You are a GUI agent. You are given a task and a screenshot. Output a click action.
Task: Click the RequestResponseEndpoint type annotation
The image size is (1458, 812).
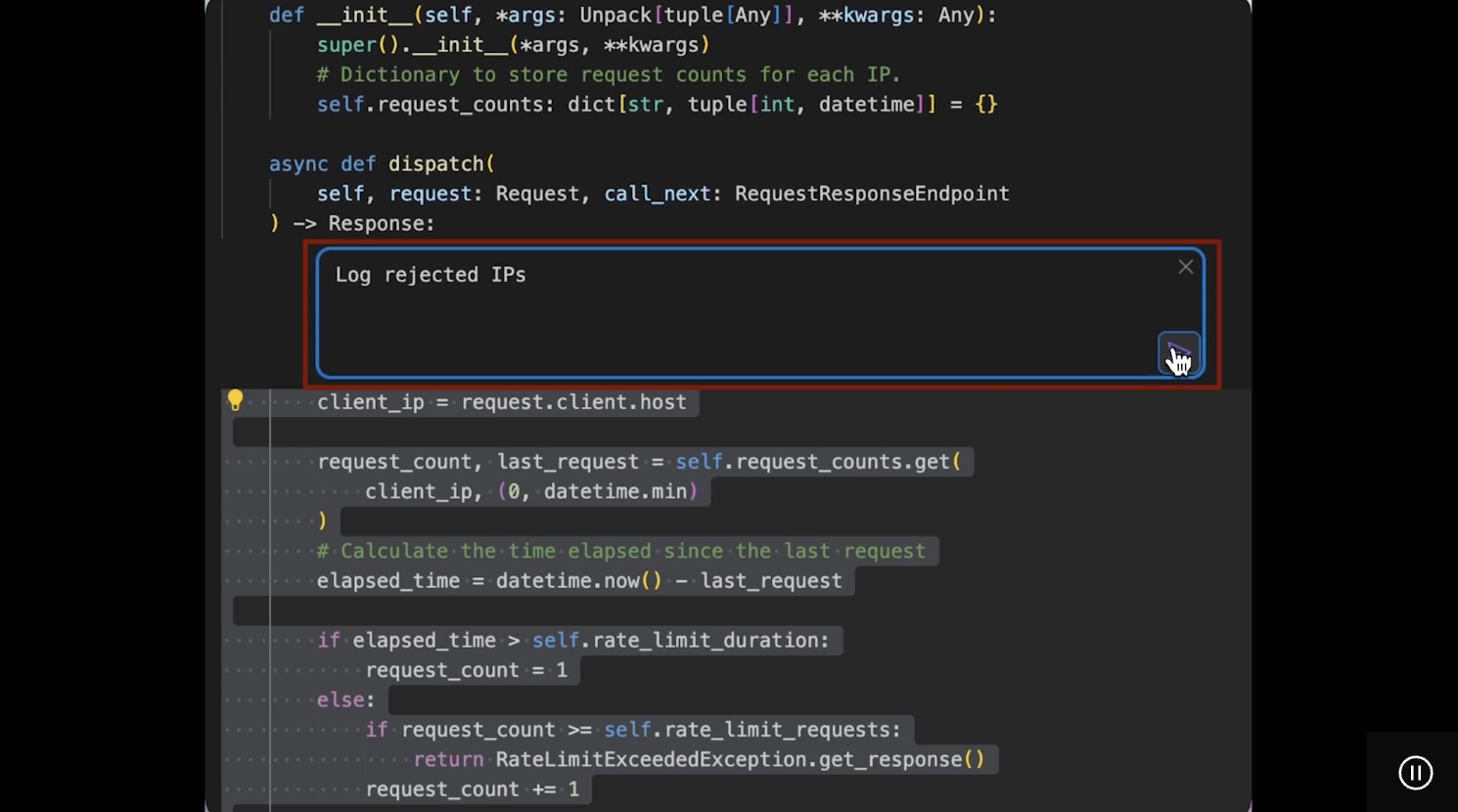(x=871, y=194)
